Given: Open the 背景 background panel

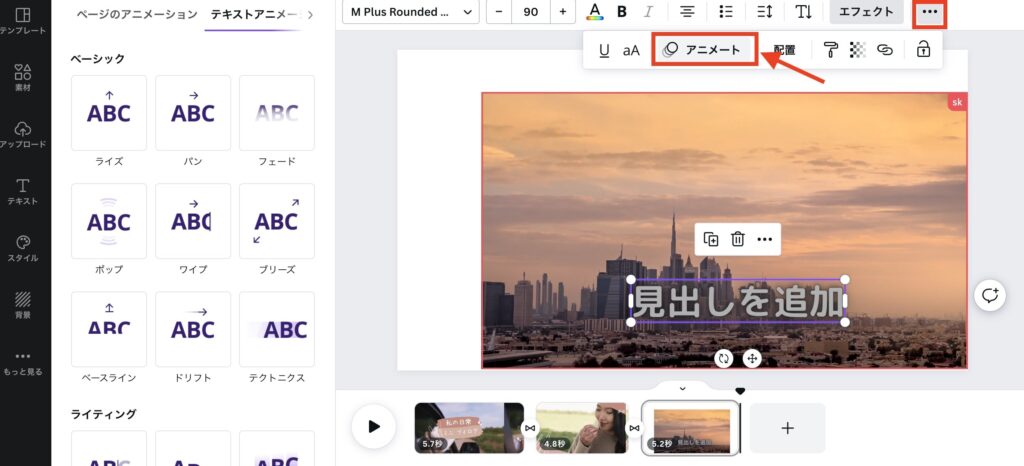Looking at the screenshot, I should pyautogui.click(x=24, y=305).
